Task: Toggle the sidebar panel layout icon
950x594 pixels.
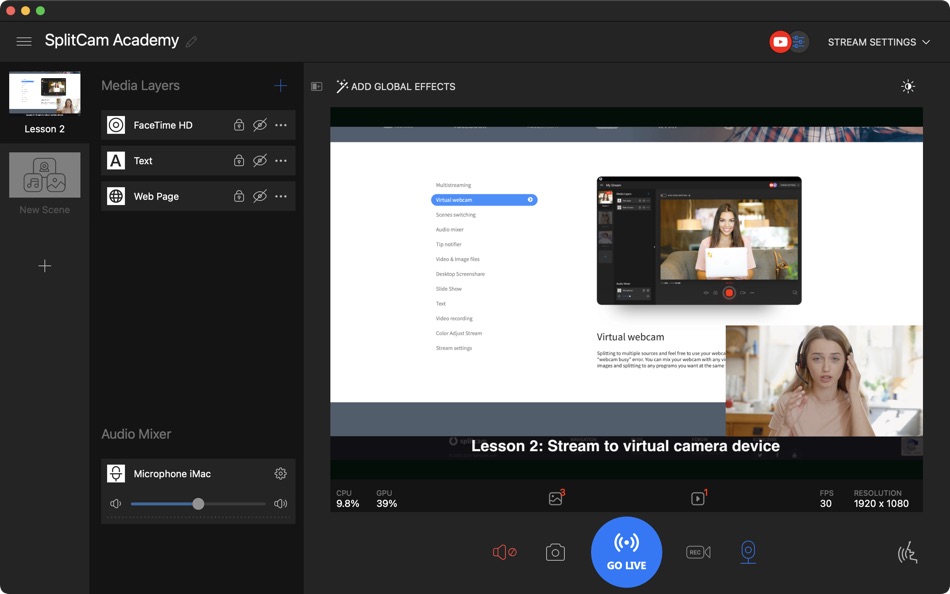Action: (x=317, y=87)
